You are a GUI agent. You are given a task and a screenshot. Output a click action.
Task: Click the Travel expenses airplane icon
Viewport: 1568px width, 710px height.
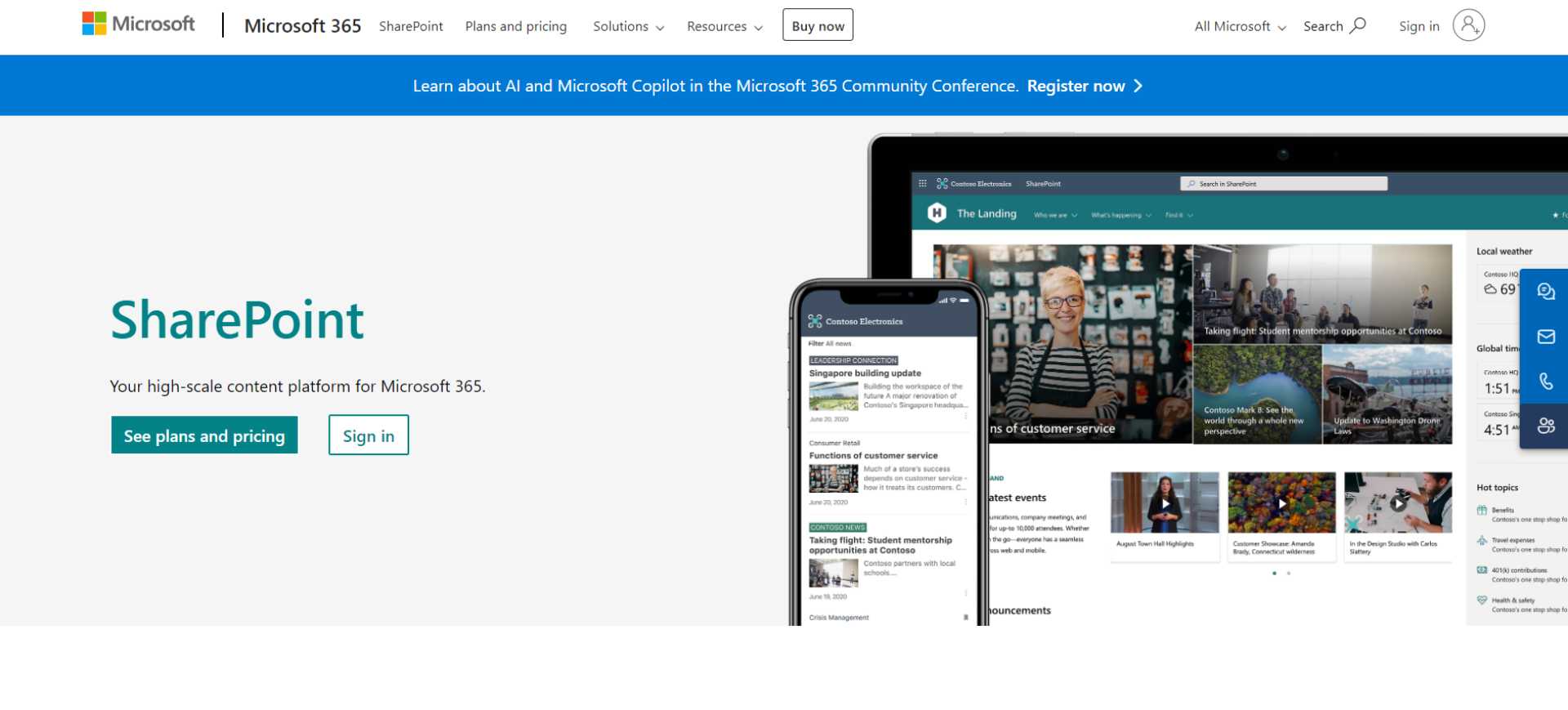(x=1481, y=541)
